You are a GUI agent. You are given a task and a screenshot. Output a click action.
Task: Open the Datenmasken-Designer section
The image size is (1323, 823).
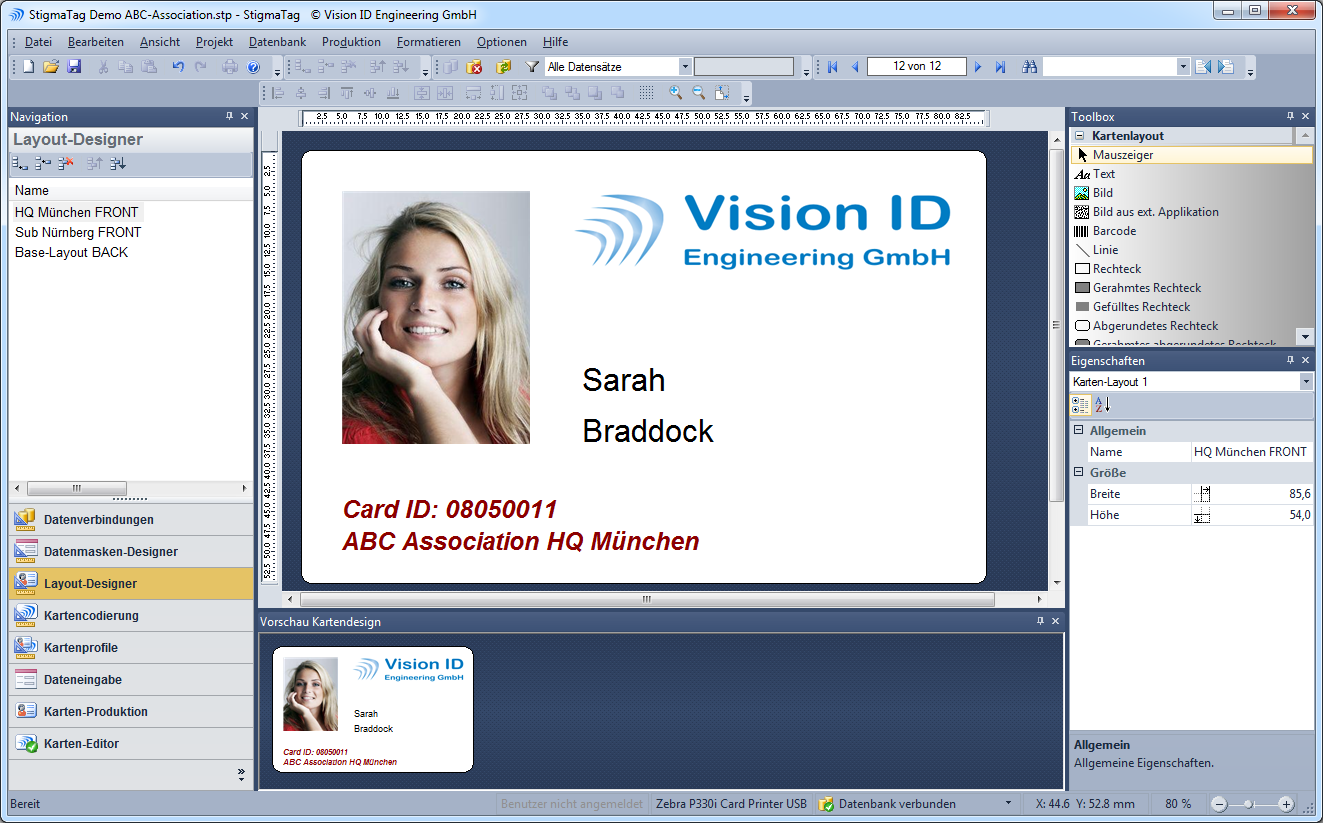[x=131, y=552]
